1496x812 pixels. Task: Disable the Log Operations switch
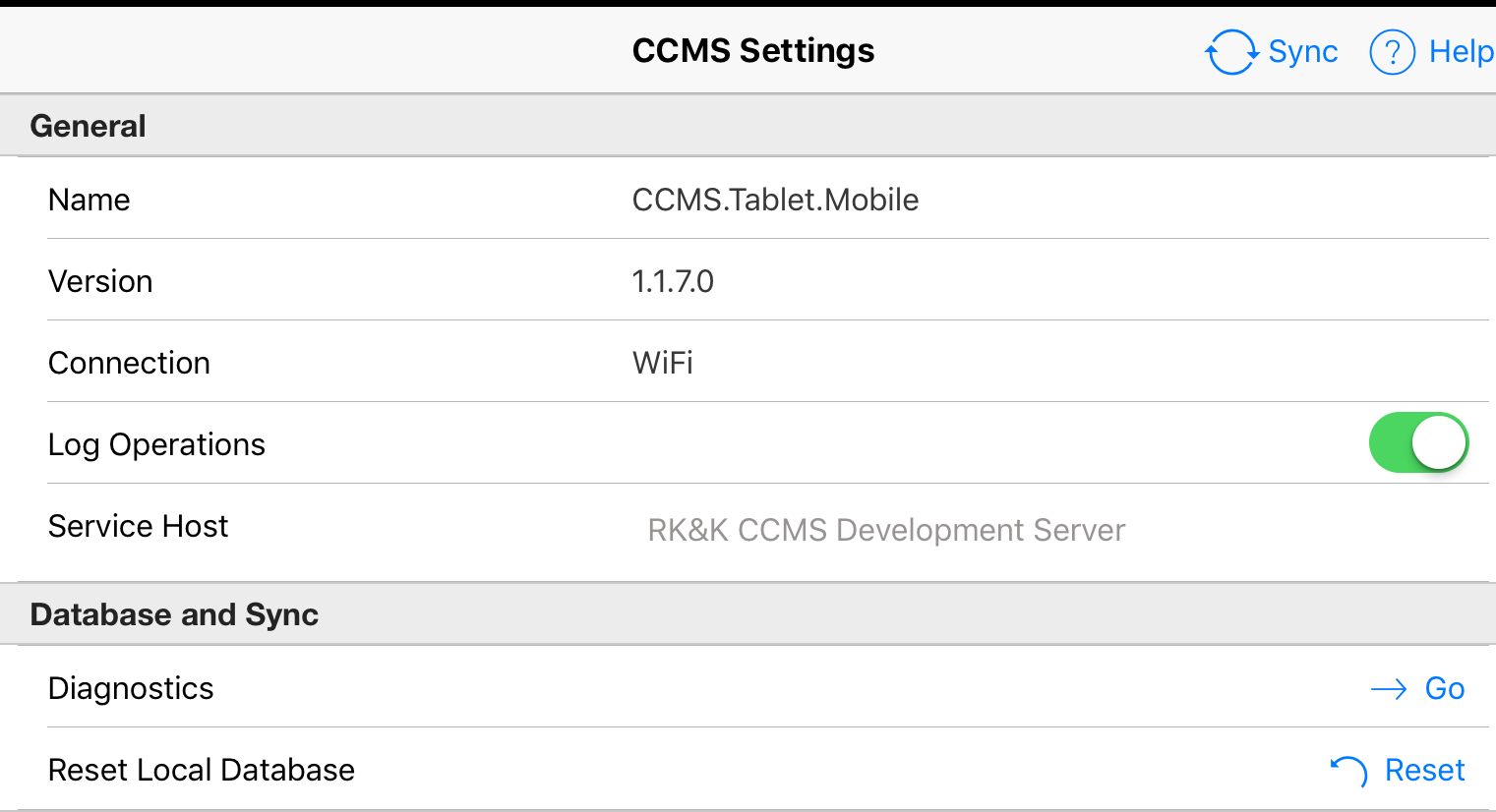pyautogui.click(x=1418, y=442)
